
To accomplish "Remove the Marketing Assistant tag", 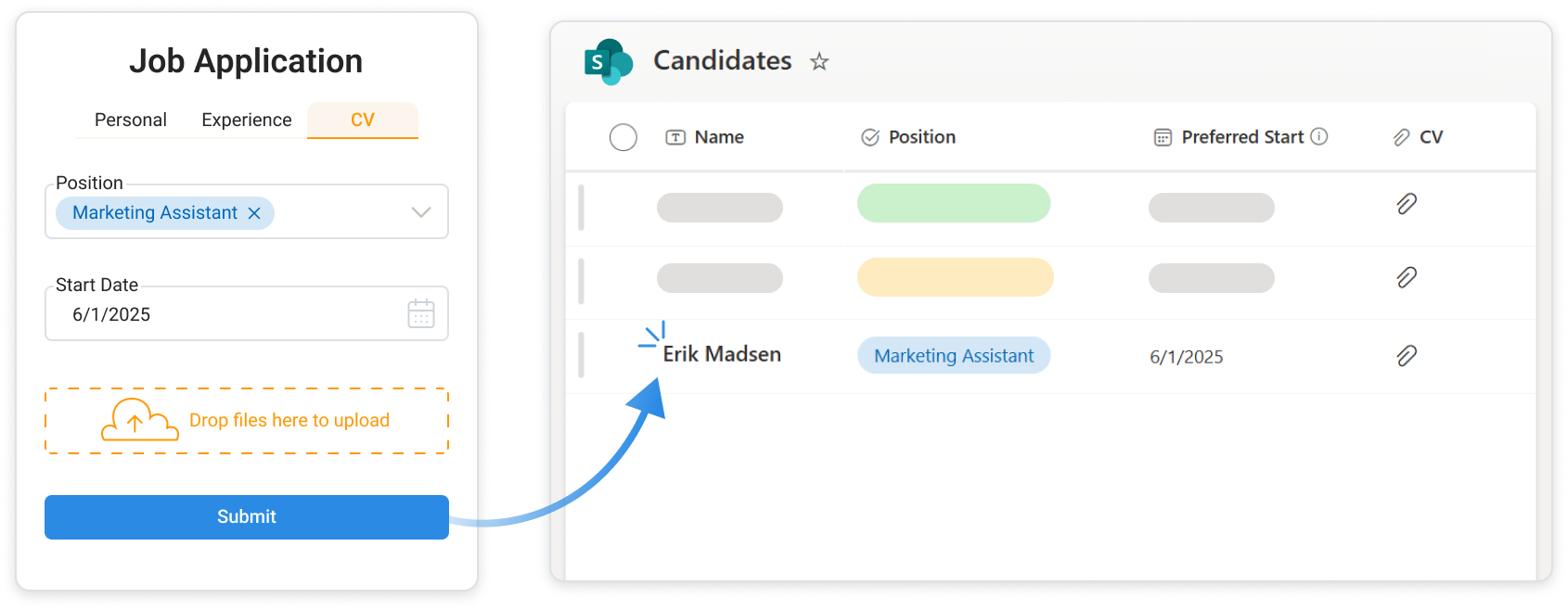I will click(x=254, y=213).
